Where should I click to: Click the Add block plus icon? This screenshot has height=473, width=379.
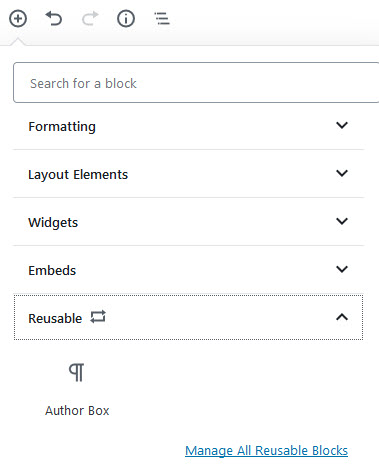18,19
